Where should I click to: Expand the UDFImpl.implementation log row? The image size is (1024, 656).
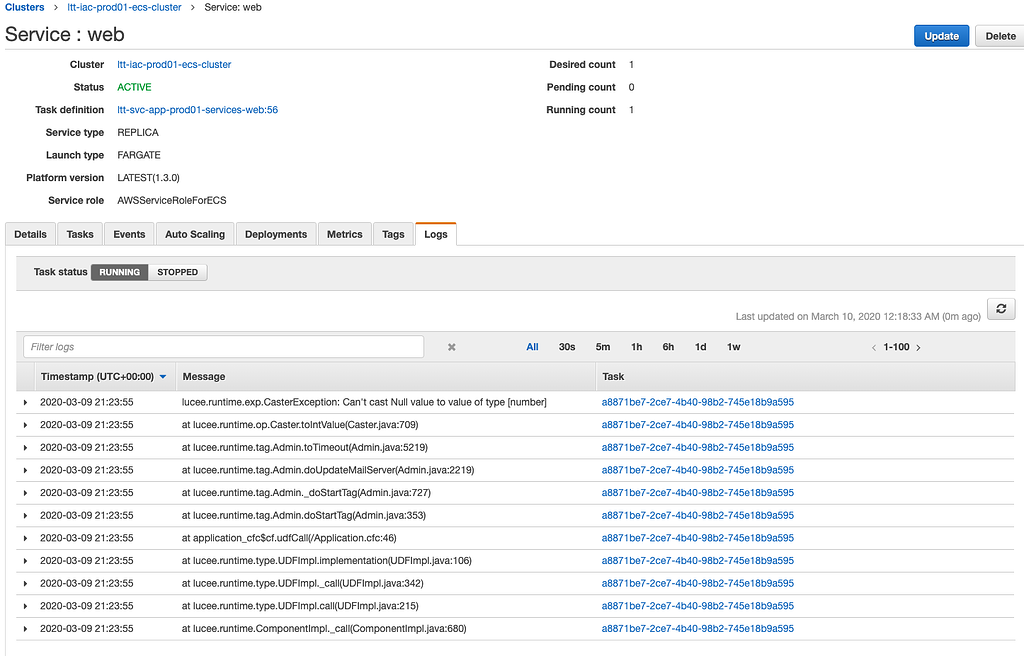click(x=25, y=561)
